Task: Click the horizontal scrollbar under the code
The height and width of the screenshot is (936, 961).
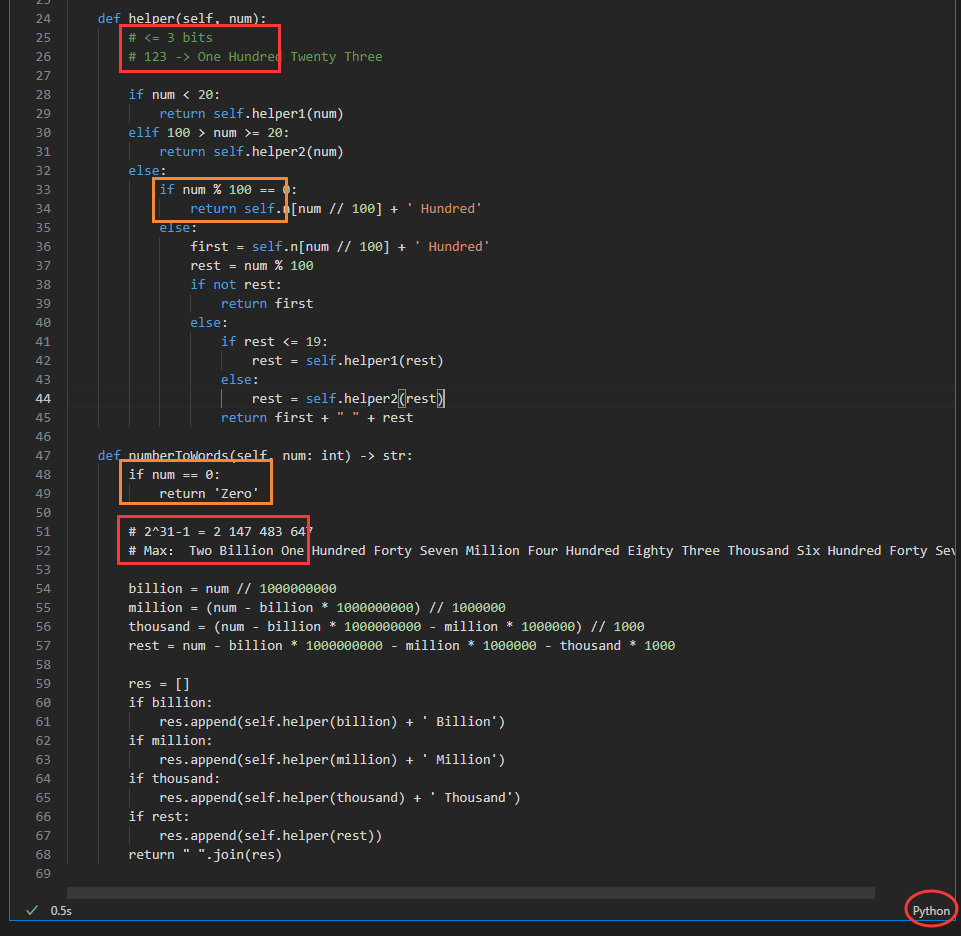Action: (x=470, y=892)
